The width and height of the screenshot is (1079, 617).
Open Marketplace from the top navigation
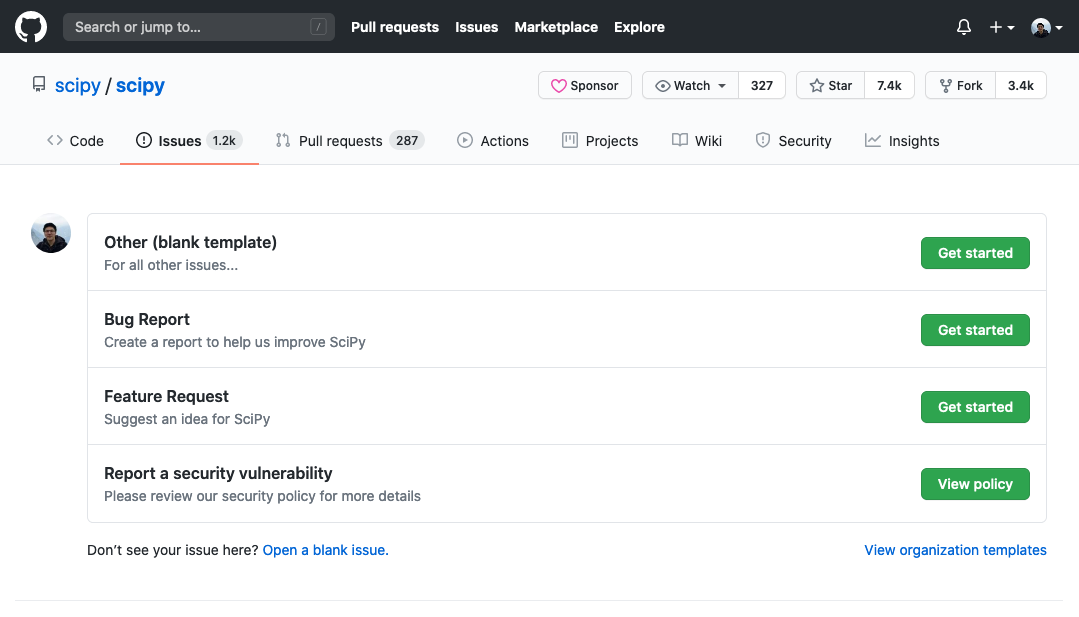pyautogui.click(x=556, y=27)
